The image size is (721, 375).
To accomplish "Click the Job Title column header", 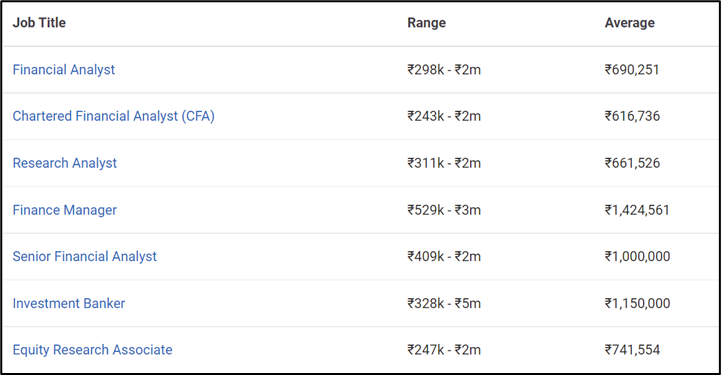I will 39,23.
